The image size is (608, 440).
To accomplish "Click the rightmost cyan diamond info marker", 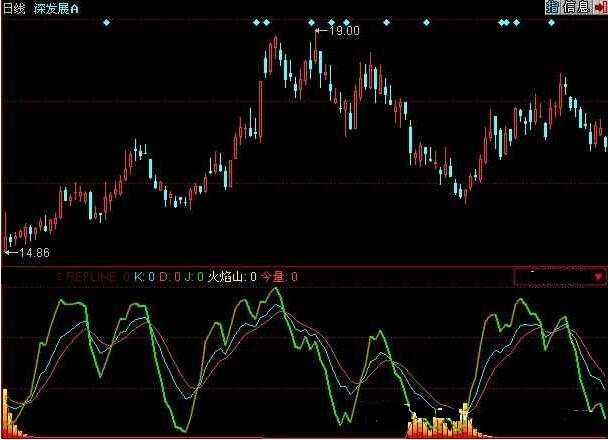I will [550, 21].
